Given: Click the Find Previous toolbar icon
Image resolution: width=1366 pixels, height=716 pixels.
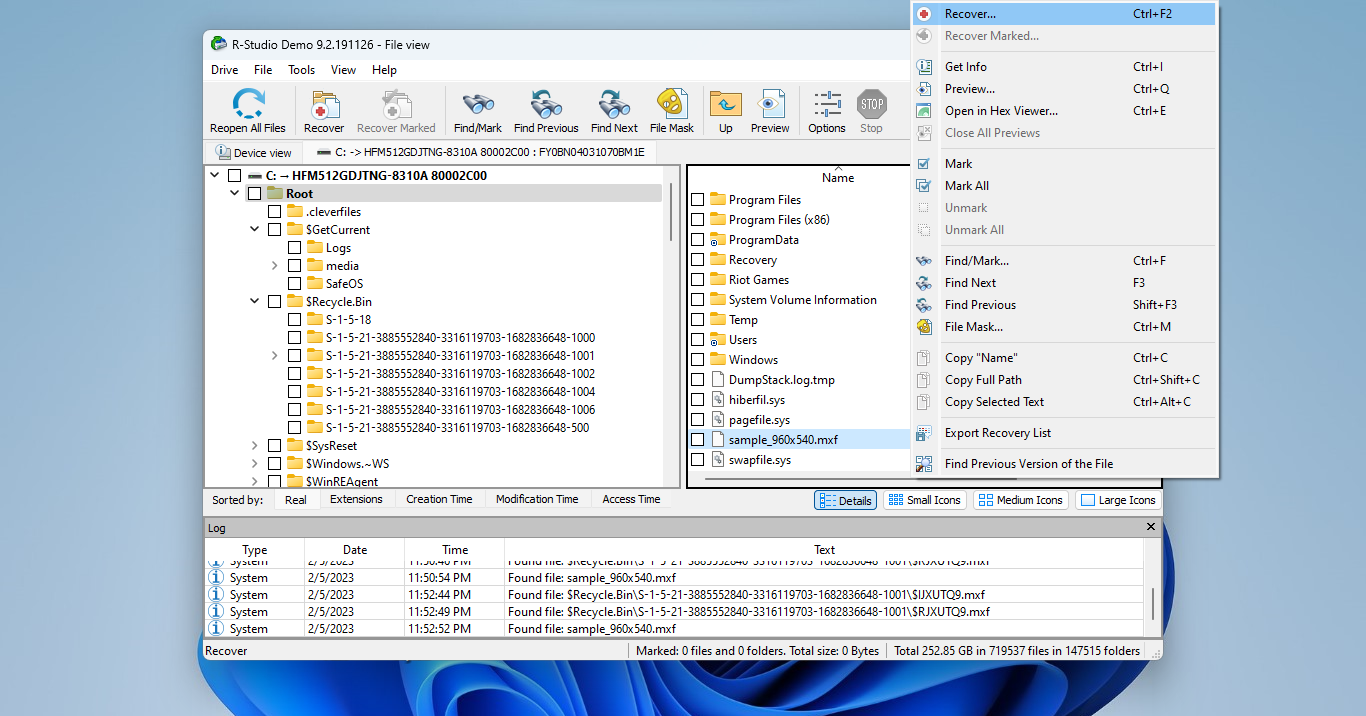Looking at the screenshot, I should (546, 104).
